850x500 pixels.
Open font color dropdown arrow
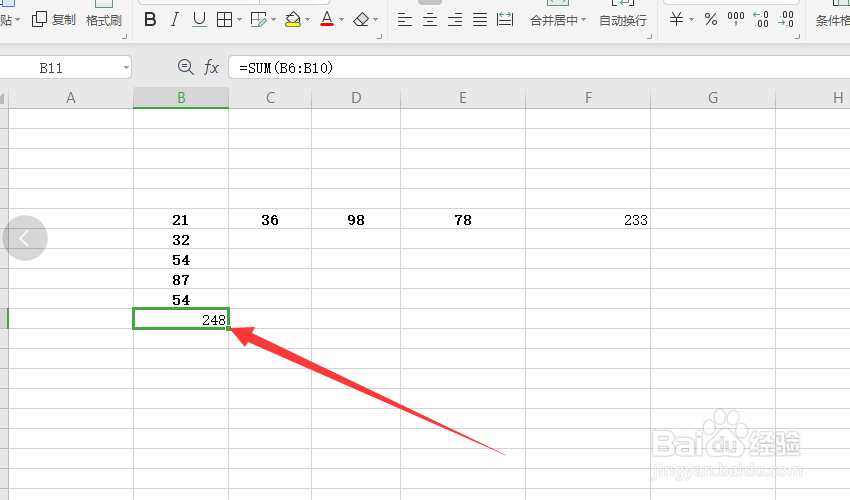(x=342, y=20)
